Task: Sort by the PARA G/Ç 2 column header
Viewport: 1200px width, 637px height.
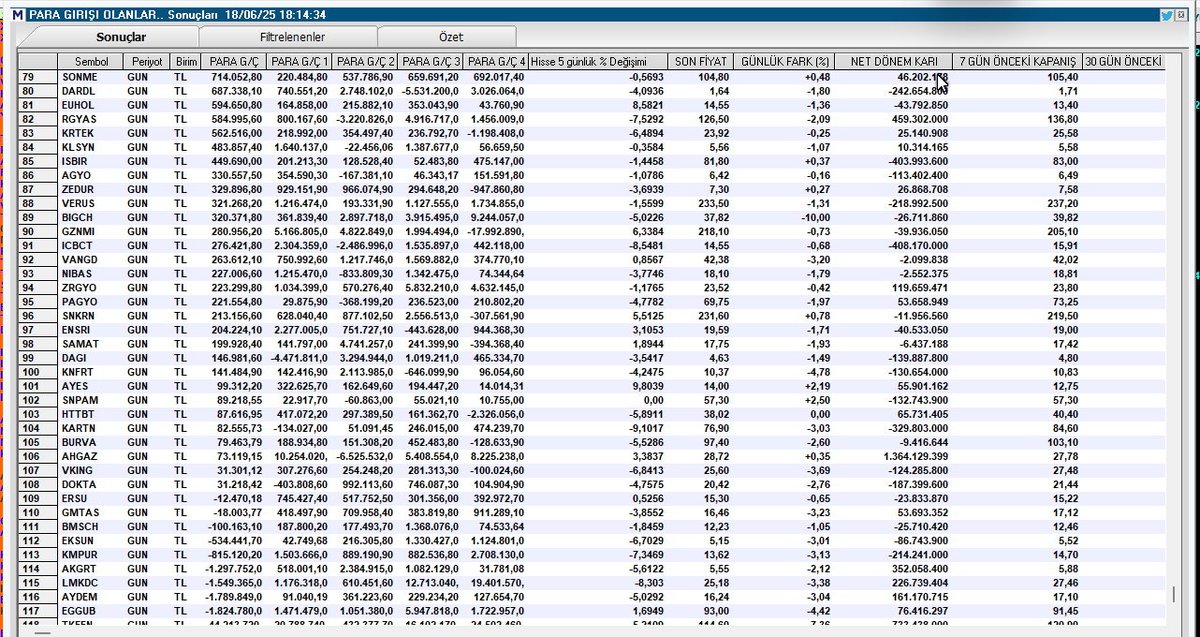Action: coord(365,61)
